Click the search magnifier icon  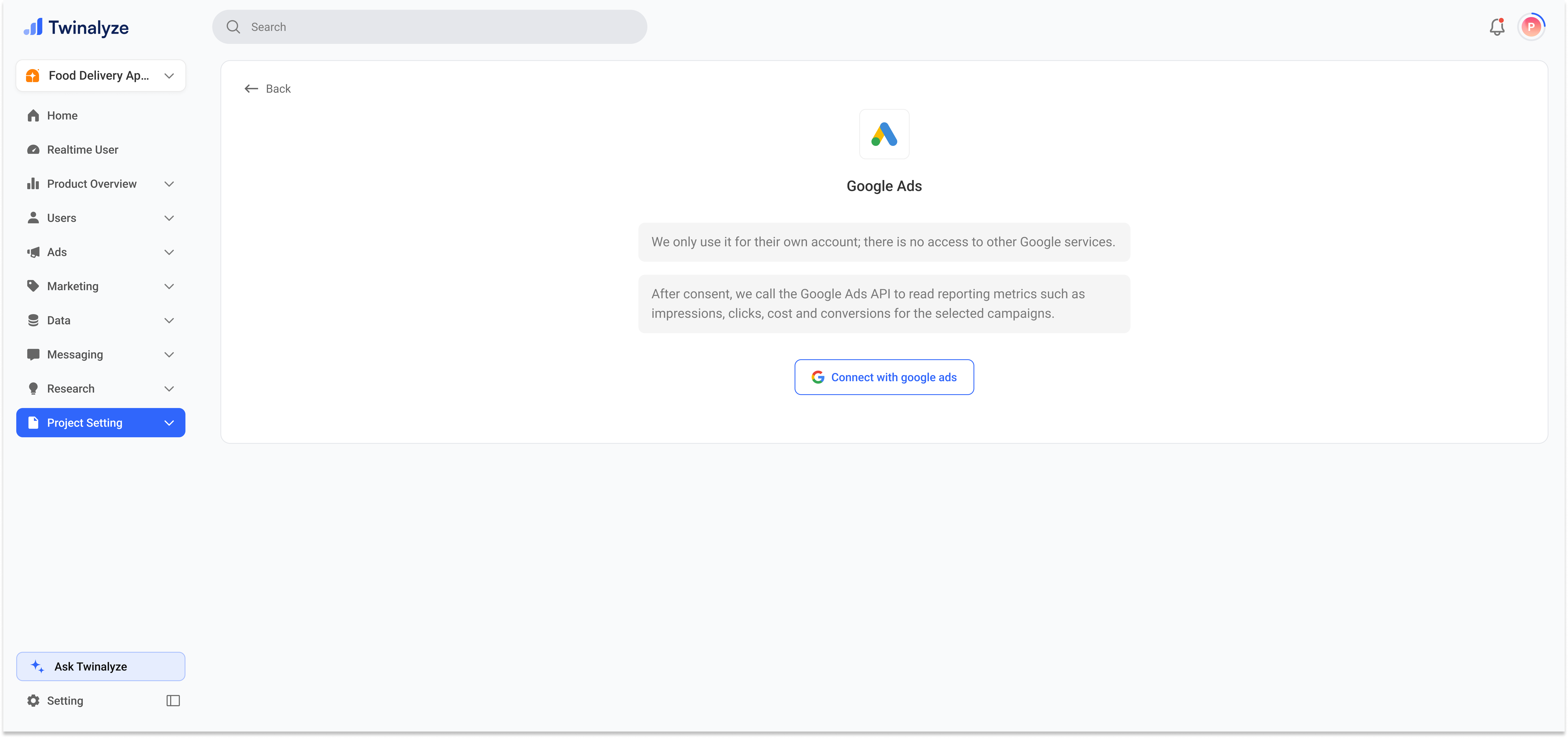233,27
